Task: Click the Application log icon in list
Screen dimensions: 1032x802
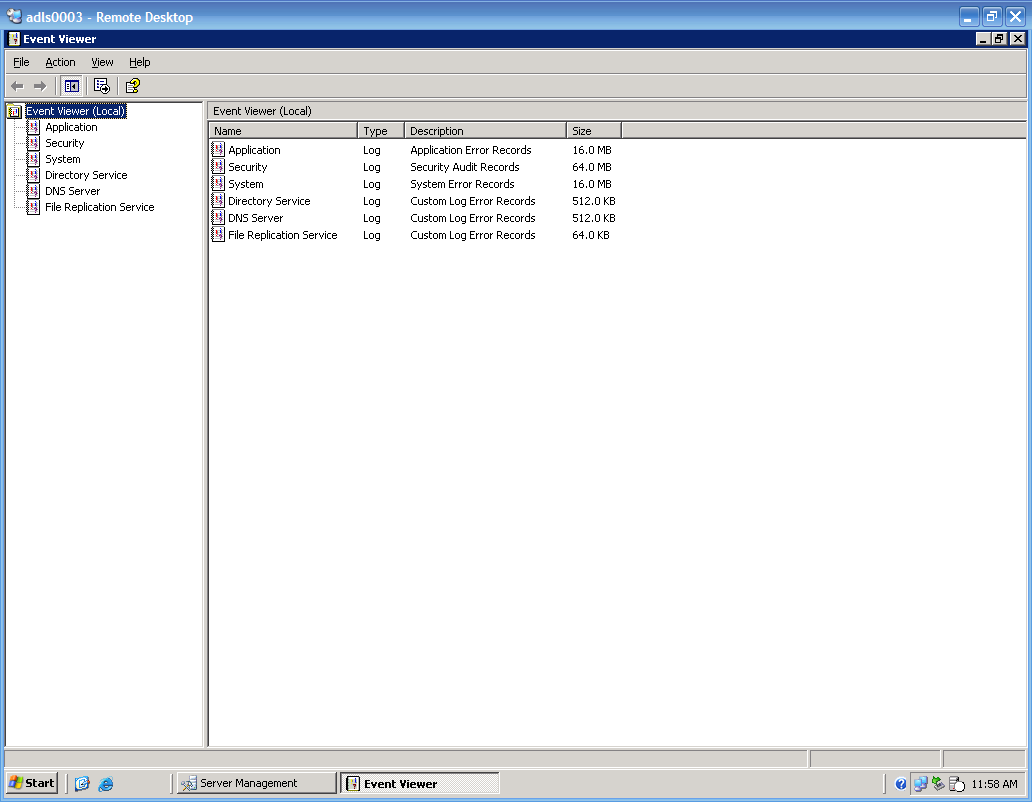Action: click(x=219, y=150)
